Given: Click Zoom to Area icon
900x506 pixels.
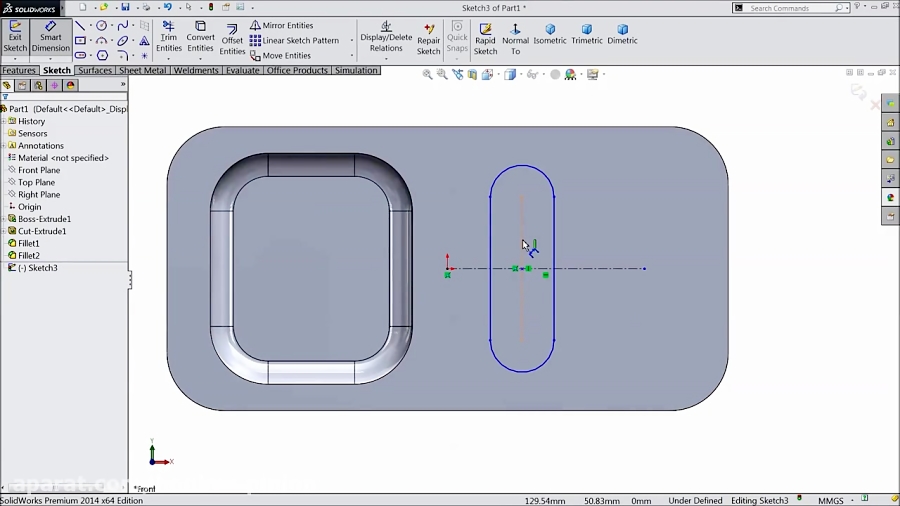Looking at the screenshot, I should (x=442, y=75).
